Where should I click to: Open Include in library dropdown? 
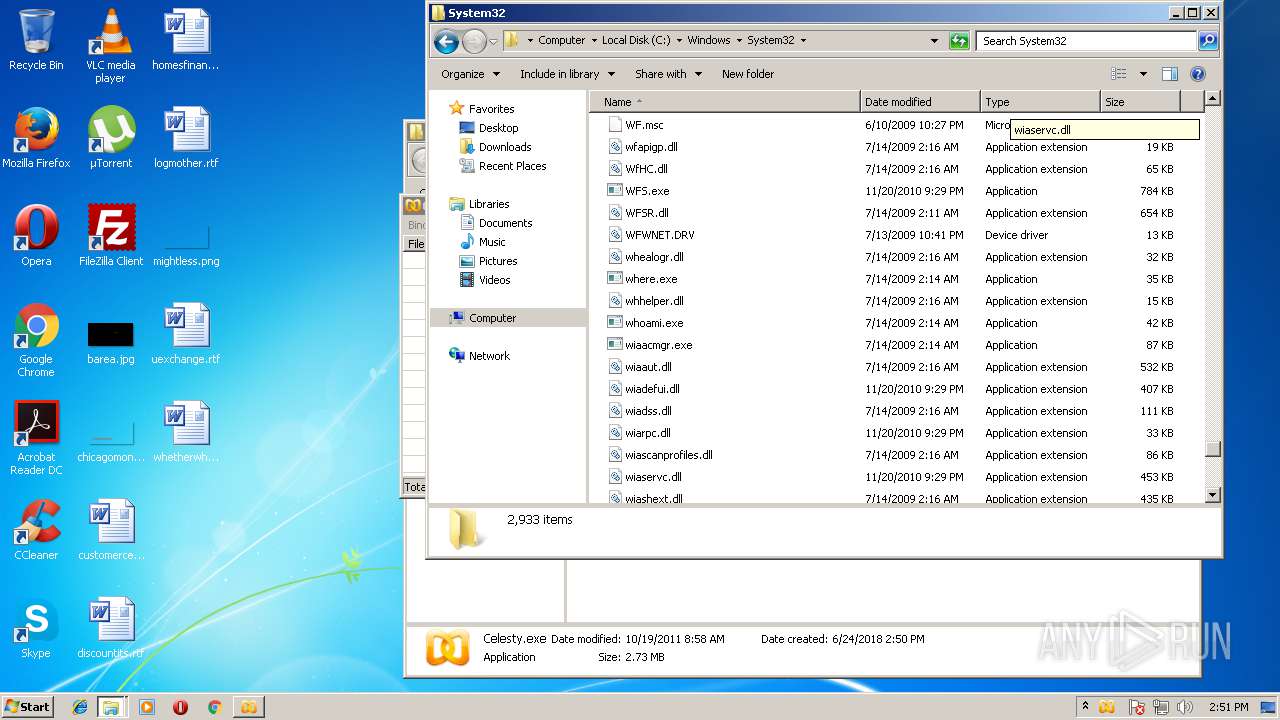[566, 74]
